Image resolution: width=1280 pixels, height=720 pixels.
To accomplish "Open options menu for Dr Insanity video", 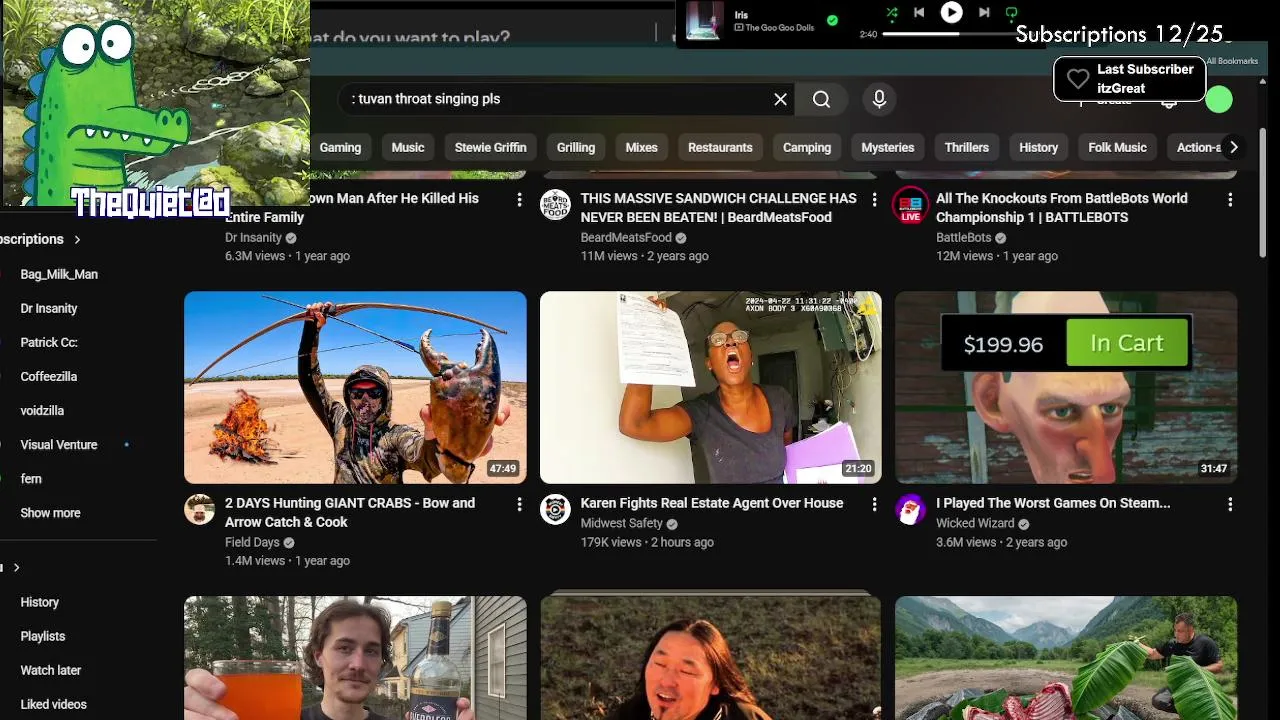I will (519, 200).
